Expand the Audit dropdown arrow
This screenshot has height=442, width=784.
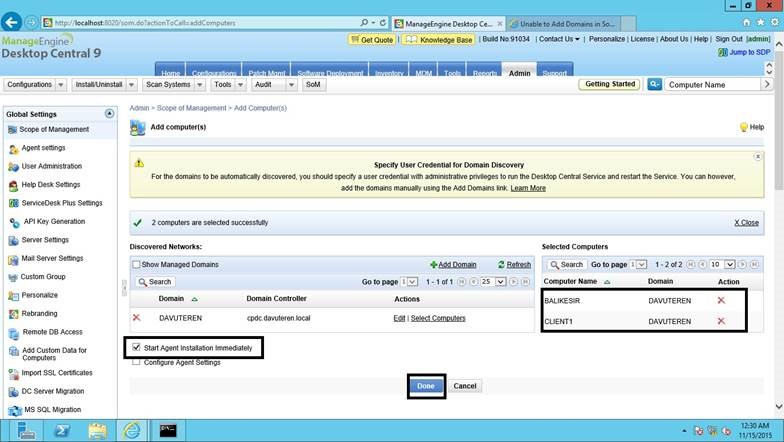[x=292, y=84]
